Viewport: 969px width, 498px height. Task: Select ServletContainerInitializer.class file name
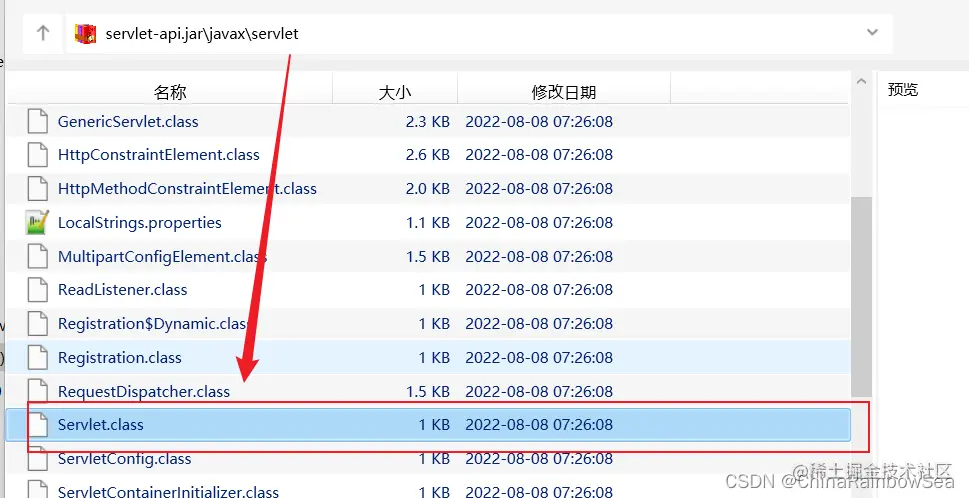(168, 491)
